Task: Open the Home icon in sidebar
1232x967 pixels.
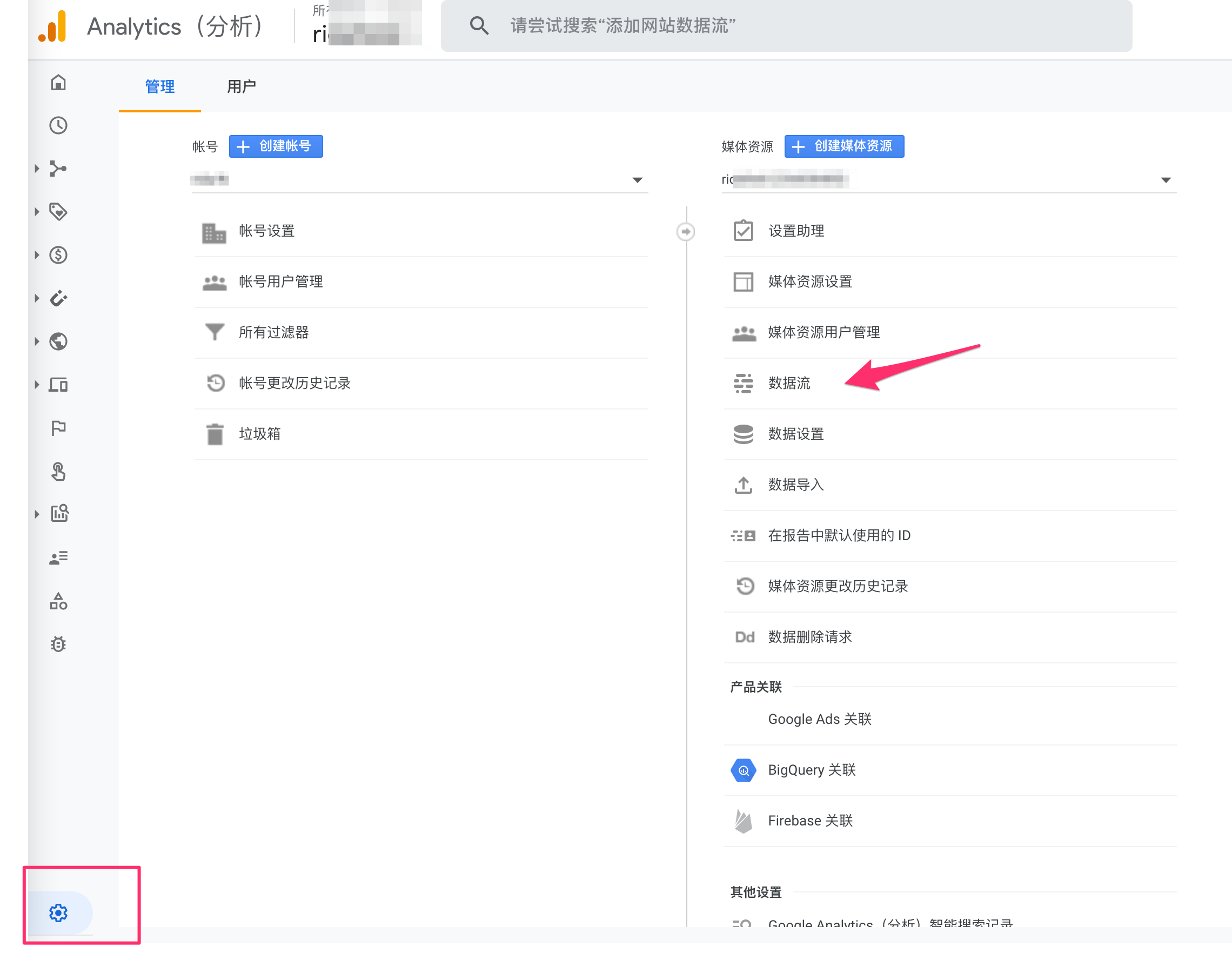Action: [x=58, y=83]
